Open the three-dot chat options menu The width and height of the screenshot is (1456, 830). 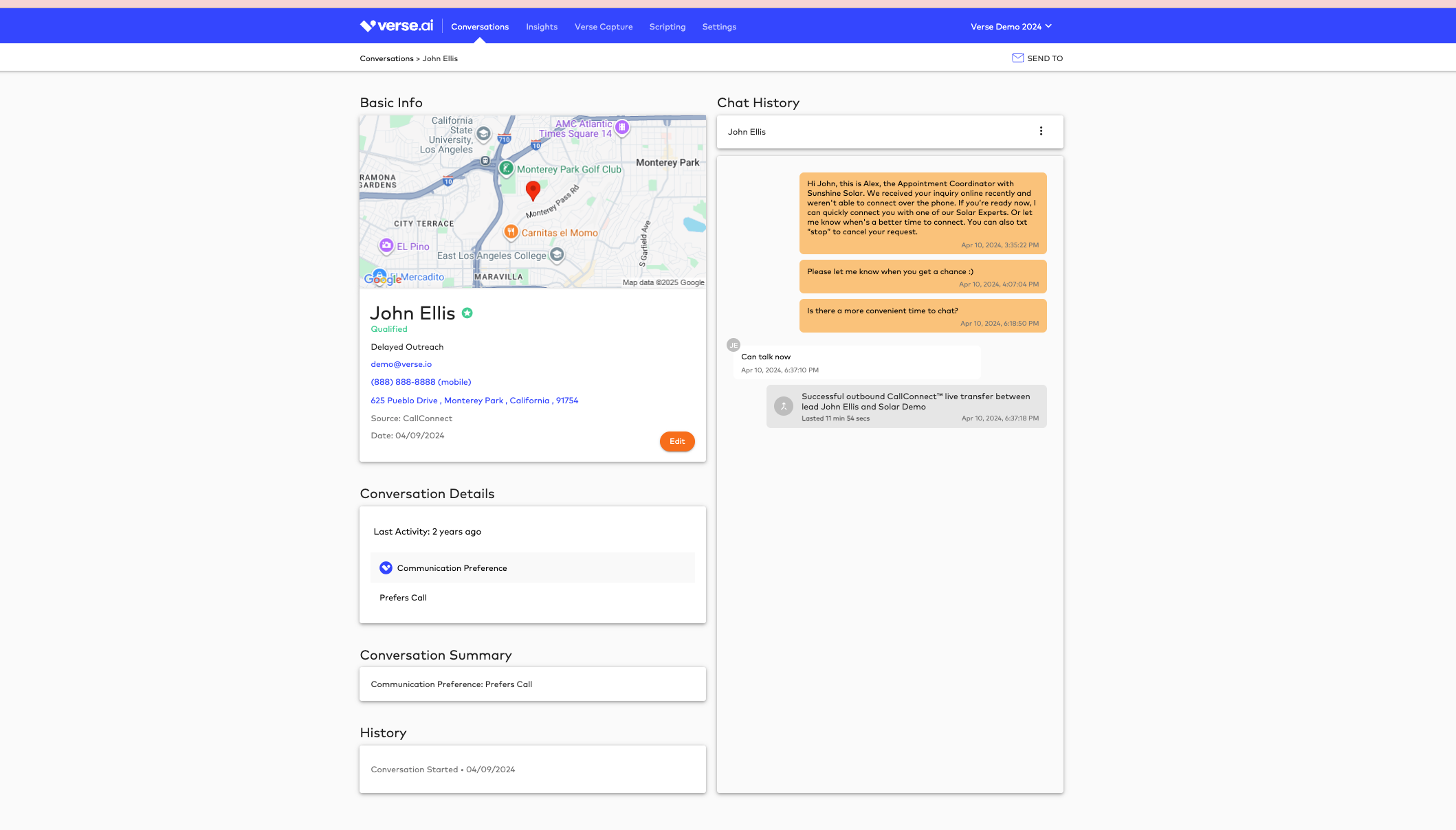pos(1041,131)
